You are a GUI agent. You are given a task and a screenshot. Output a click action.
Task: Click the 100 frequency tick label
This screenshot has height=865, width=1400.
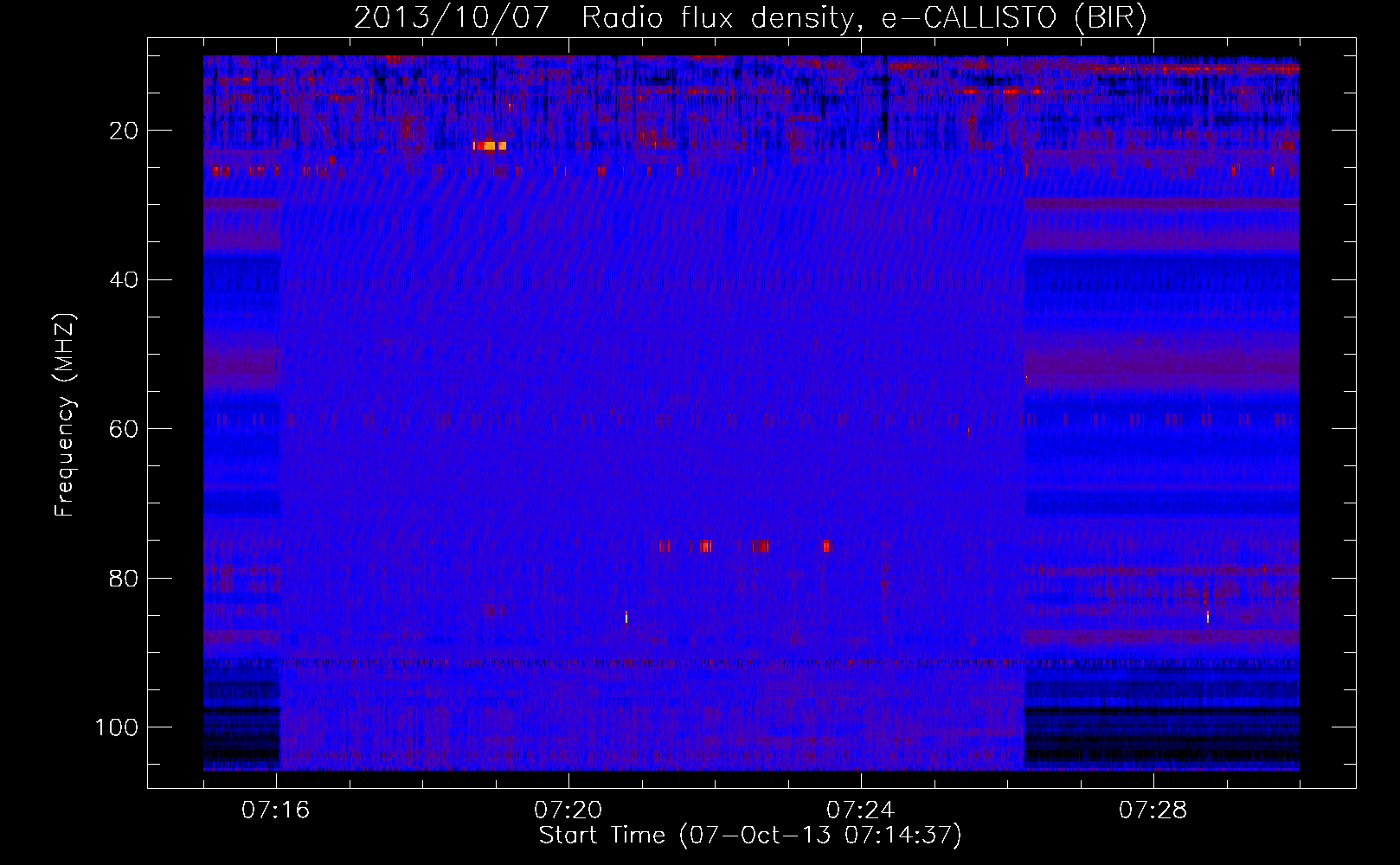(x=117, y=727)
